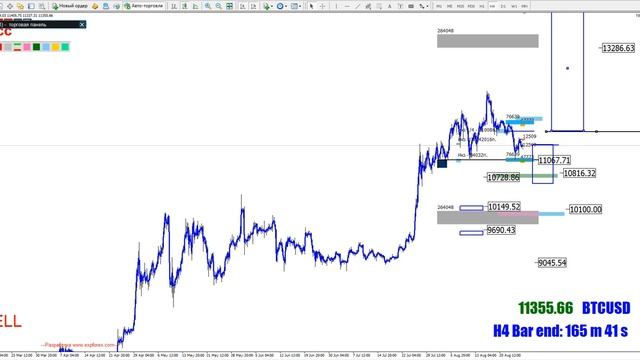Select the Horizontal Line drawing tool
640x360 pixels.
347,6
